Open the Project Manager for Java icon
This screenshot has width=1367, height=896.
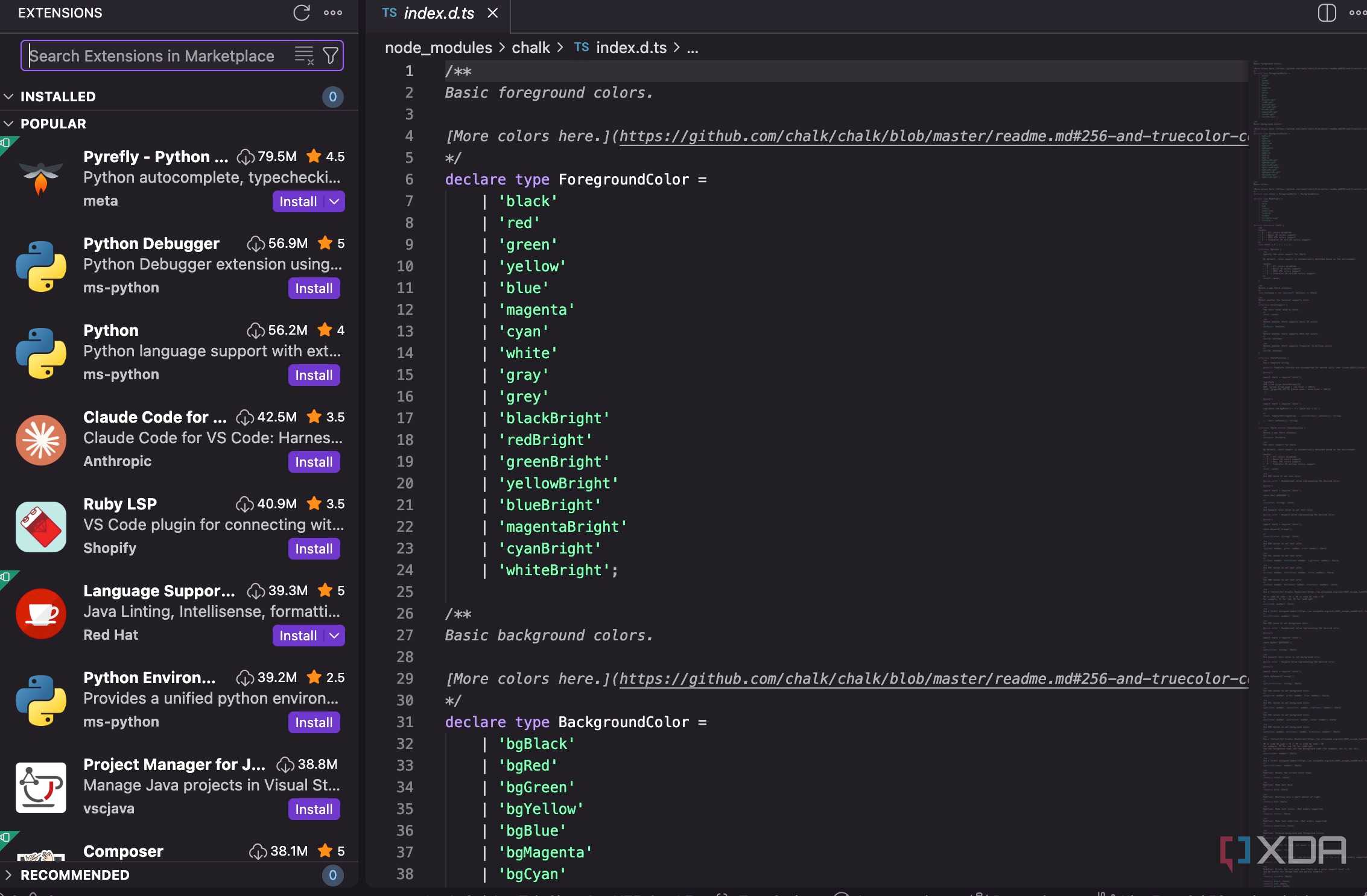click(41, 787)
